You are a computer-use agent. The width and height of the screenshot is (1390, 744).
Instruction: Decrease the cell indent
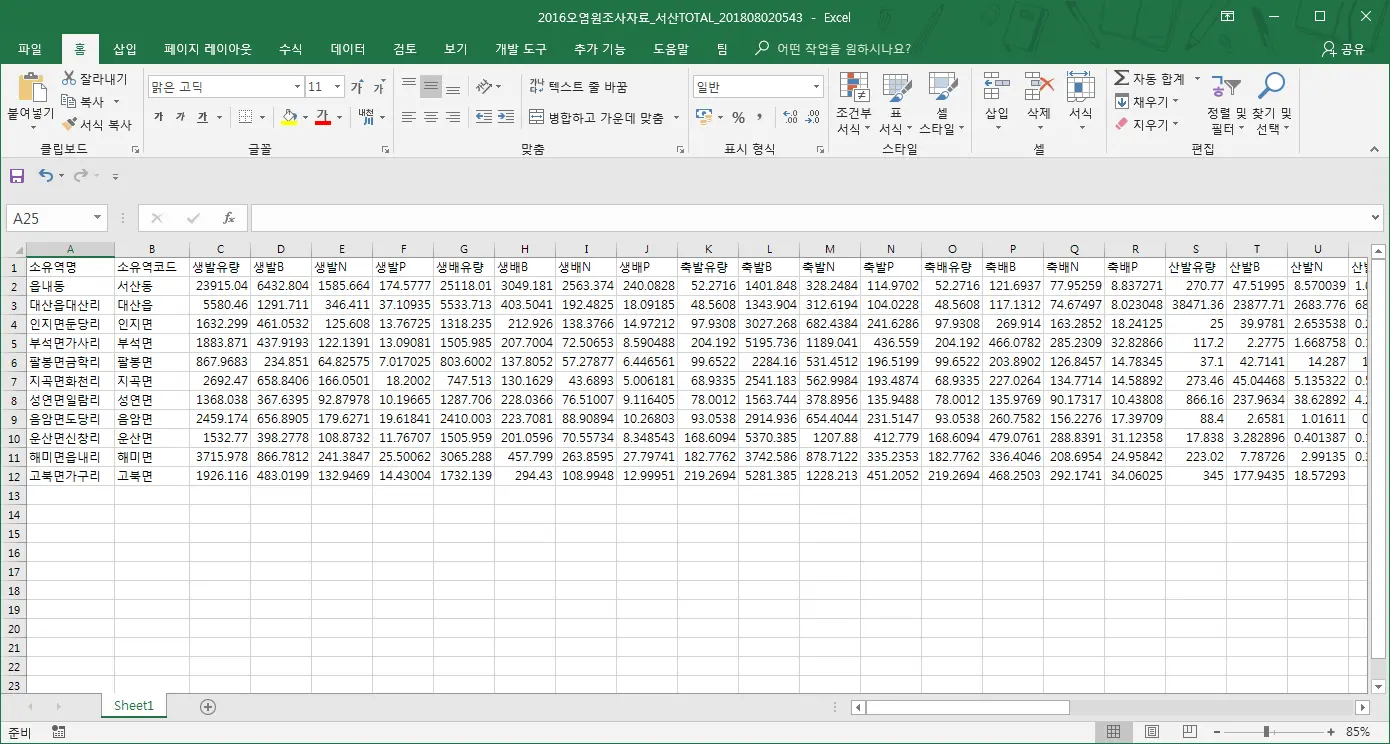pyautogui.click(x=484, y=117)
